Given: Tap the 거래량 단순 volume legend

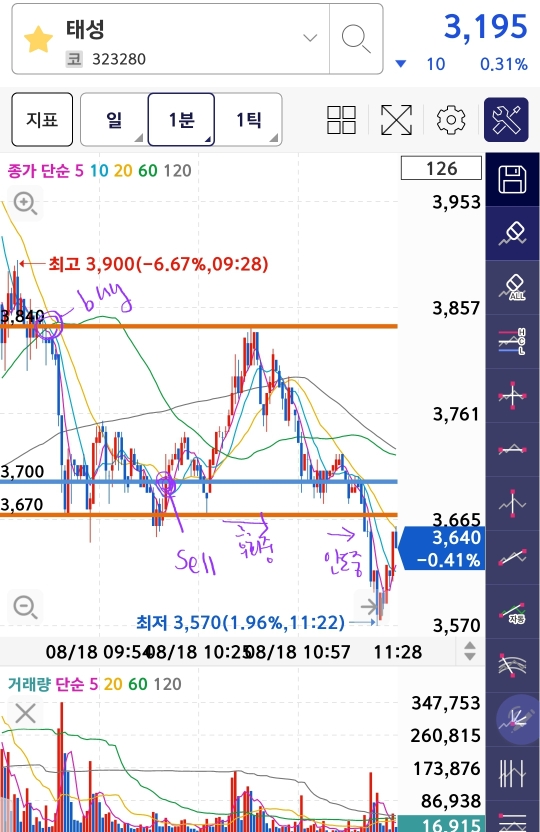Looking at the screenshot, I should [x=94, y=684].
